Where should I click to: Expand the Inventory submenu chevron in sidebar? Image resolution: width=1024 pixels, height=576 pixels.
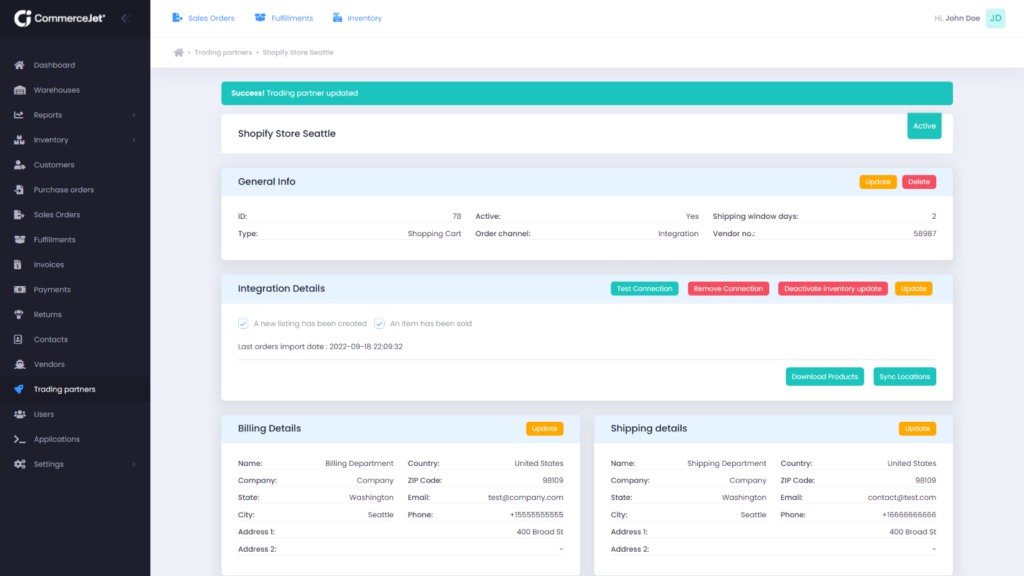point(134,140)
